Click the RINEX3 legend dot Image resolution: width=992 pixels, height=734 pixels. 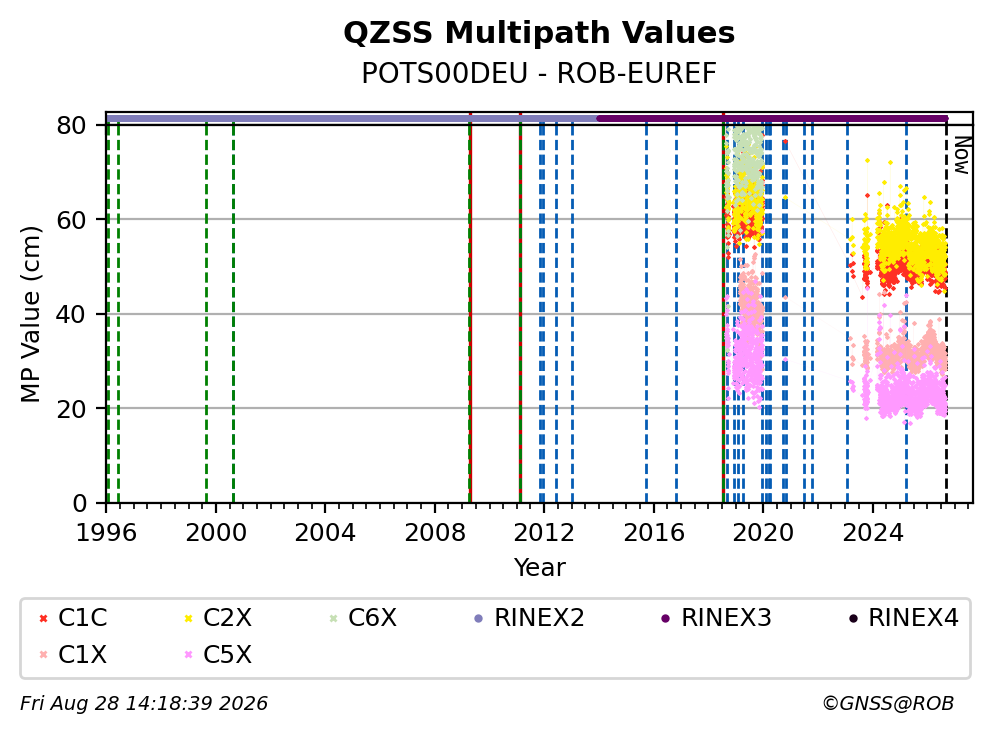pyautogui.click(x=665, y=618)
